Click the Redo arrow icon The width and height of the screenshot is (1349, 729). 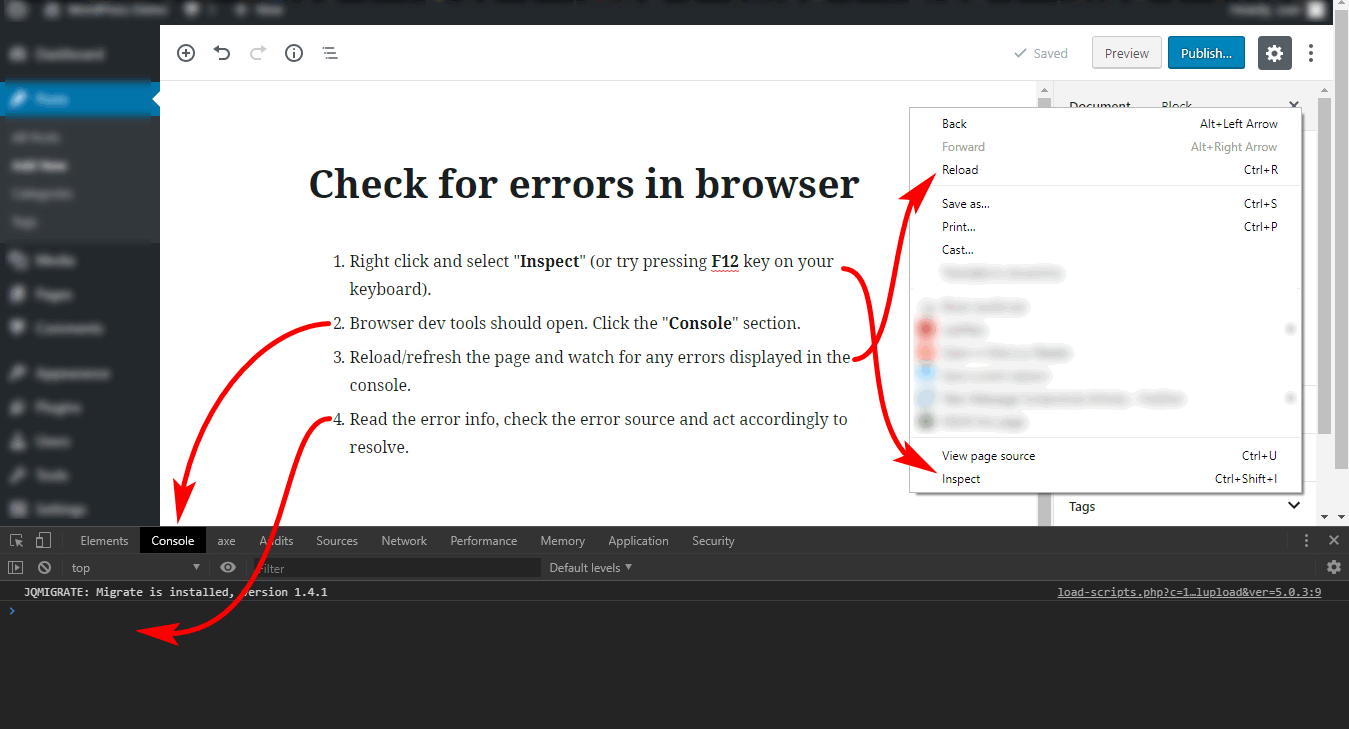click(x=258, y=53)
